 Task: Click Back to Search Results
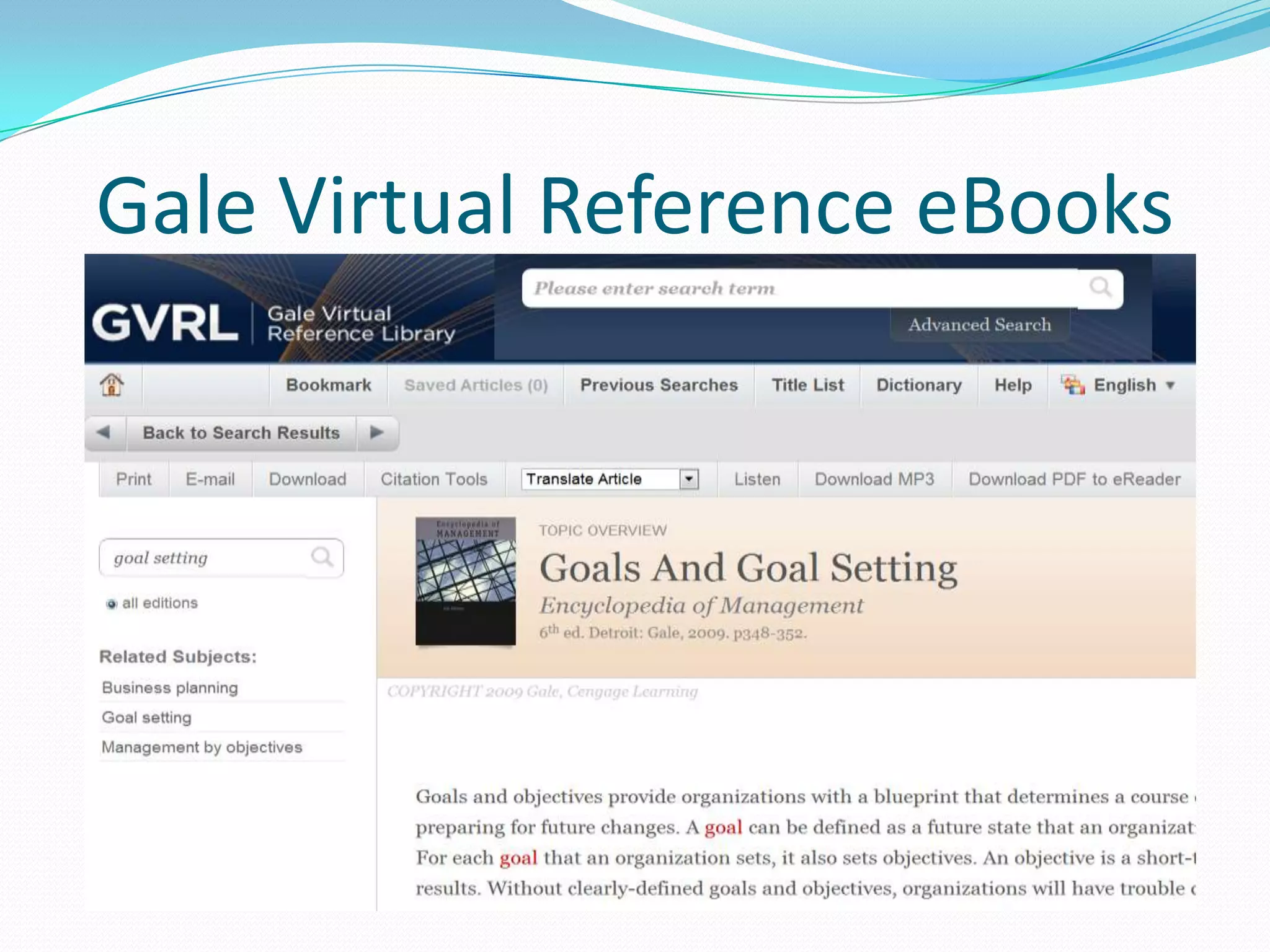[241, 433]
